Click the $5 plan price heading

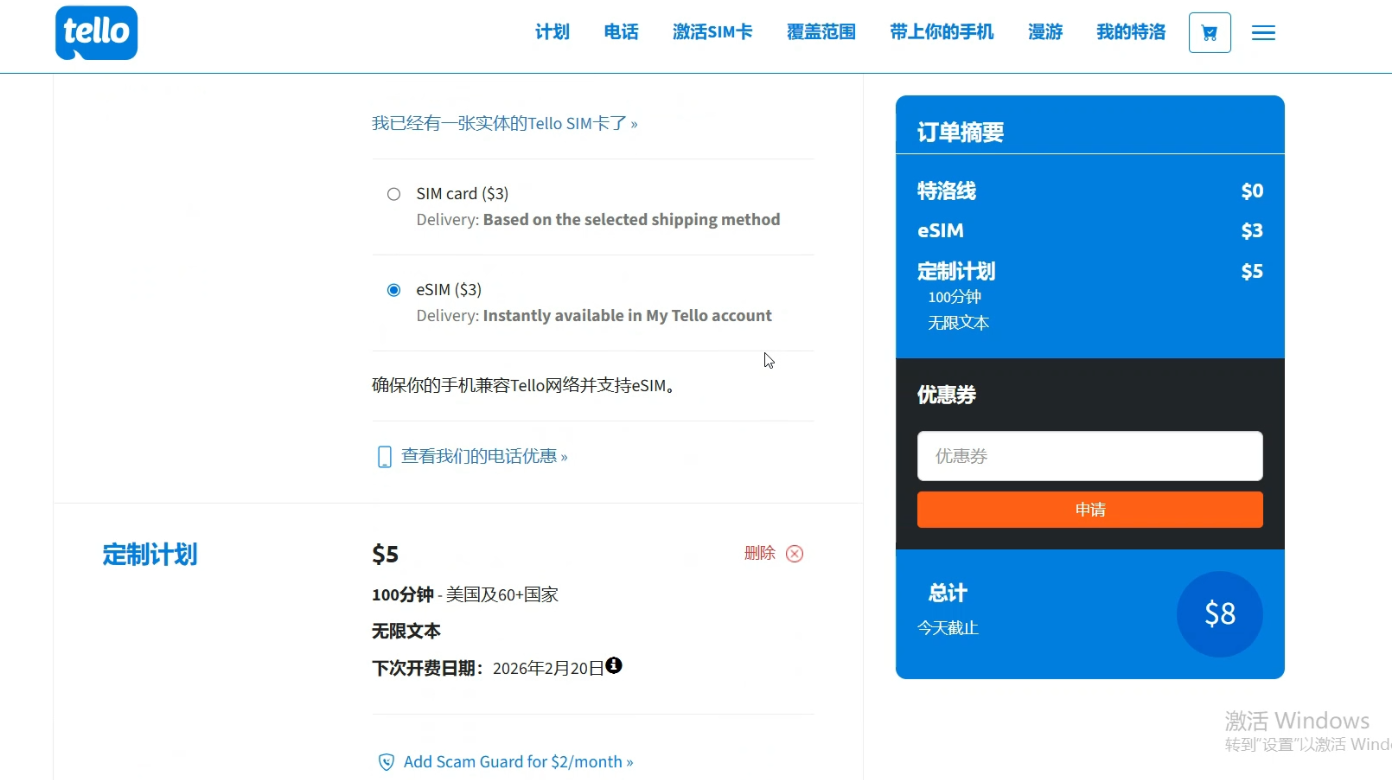pos(386,554)
